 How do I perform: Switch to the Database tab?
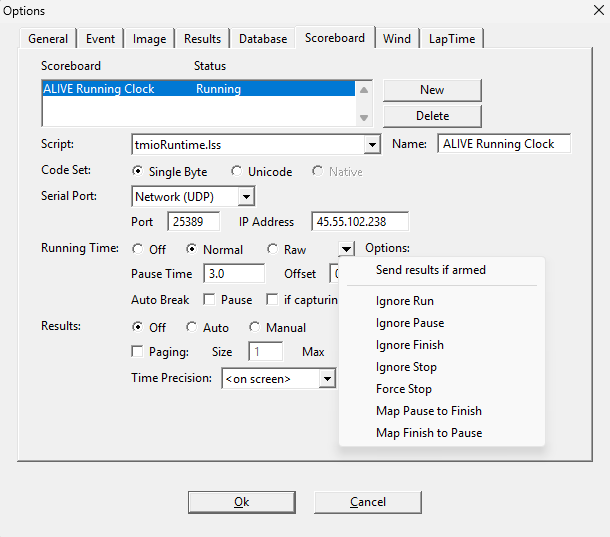263,39
